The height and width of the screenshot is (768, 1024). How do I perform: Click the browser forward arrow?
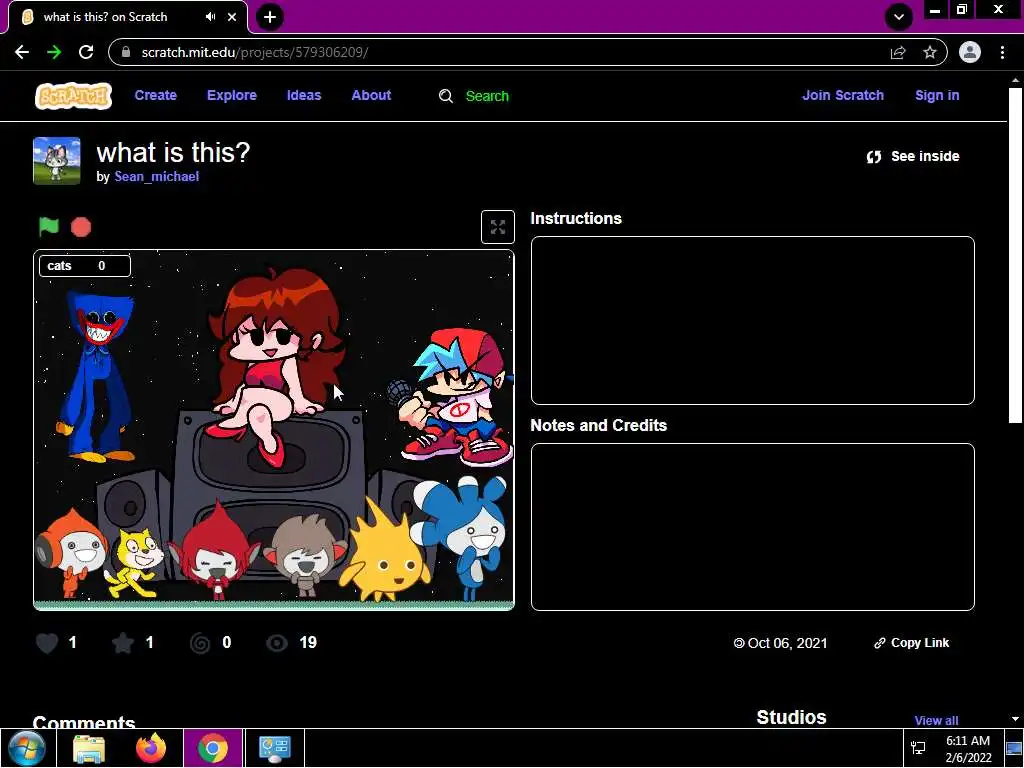pyautogui.click(x=54, y=52)
